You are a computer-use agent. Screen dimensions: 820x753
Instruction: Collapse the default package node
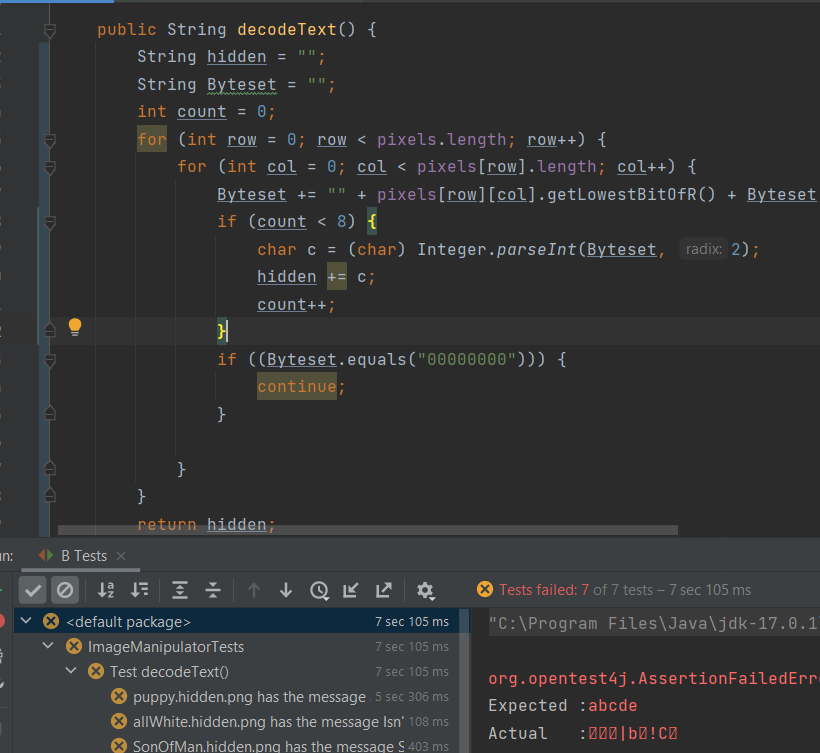26,622
